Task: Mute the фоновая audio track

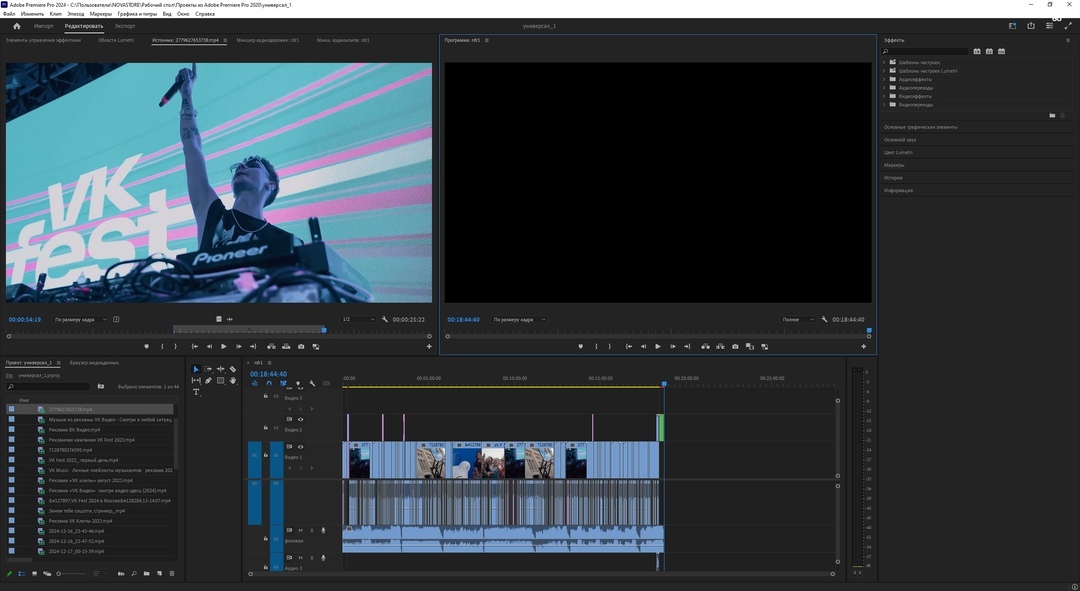Action: (300, 530)
